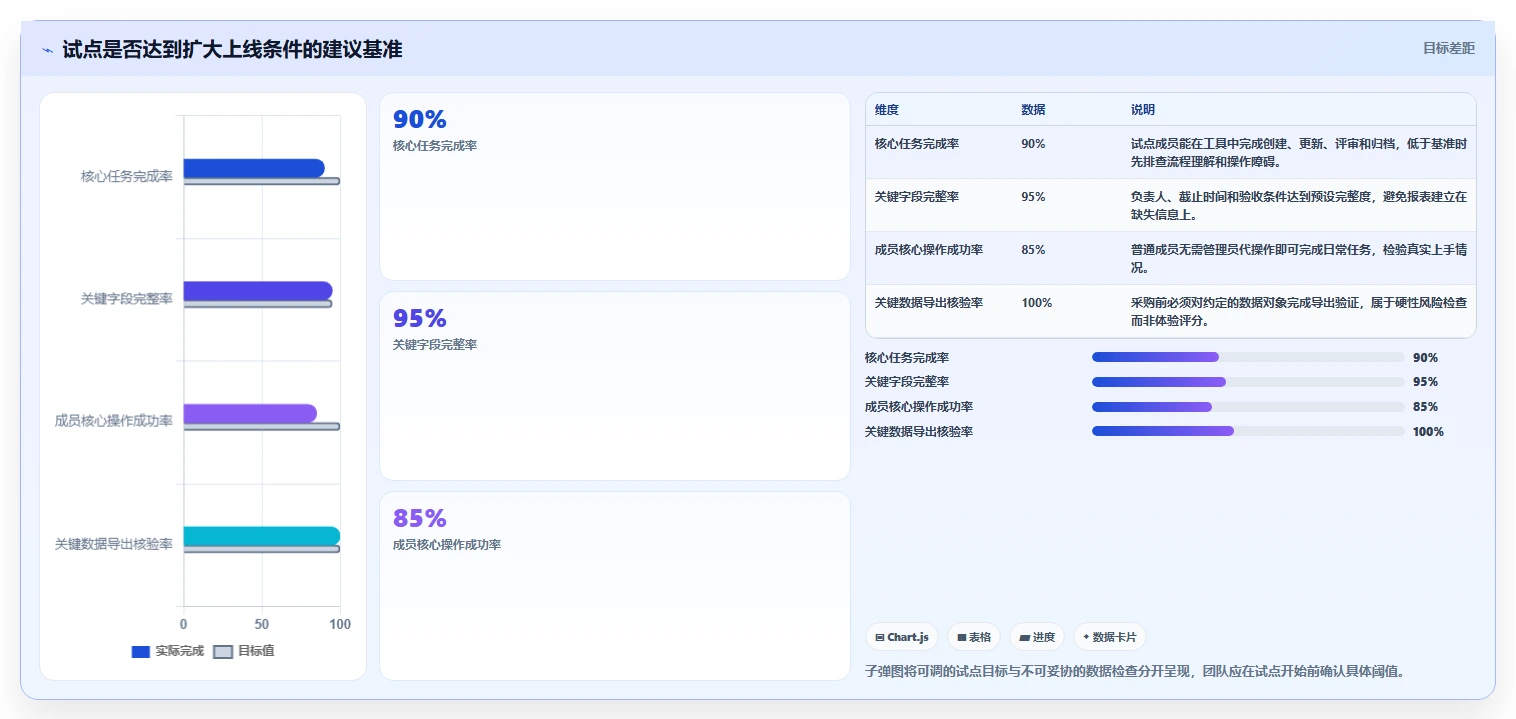
Task: Click the description starting with 试点成员能在工具中
Action: pos(1299,153)
